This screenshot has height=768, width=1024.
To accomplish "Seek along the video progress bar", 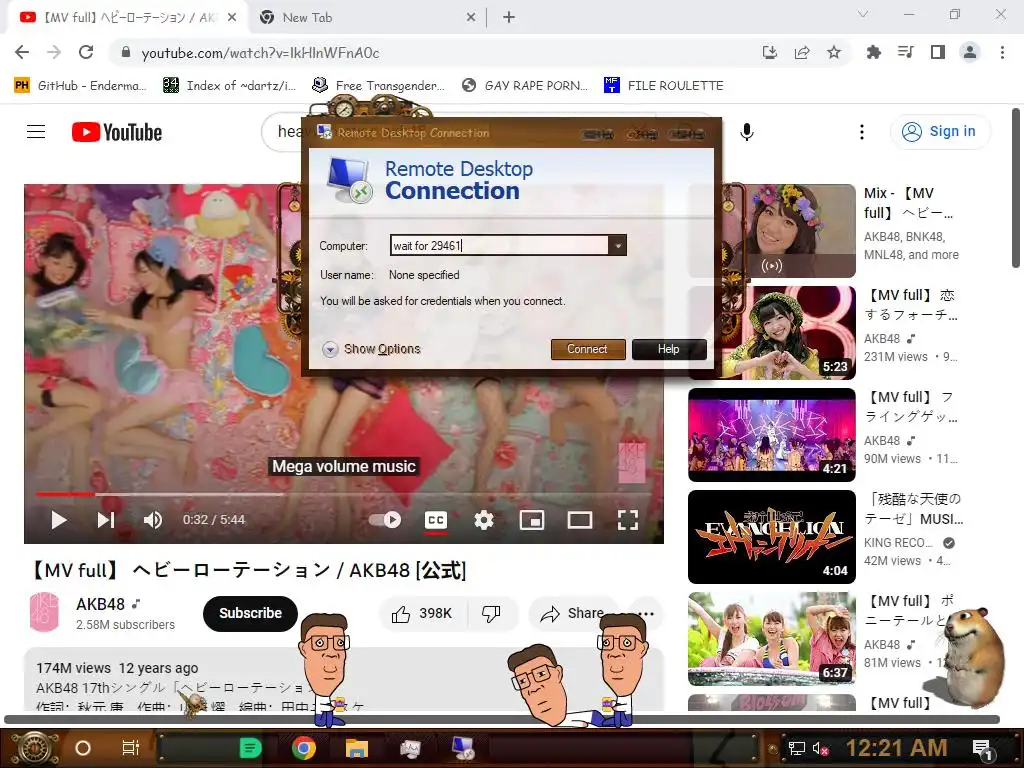I will [344, 494].
